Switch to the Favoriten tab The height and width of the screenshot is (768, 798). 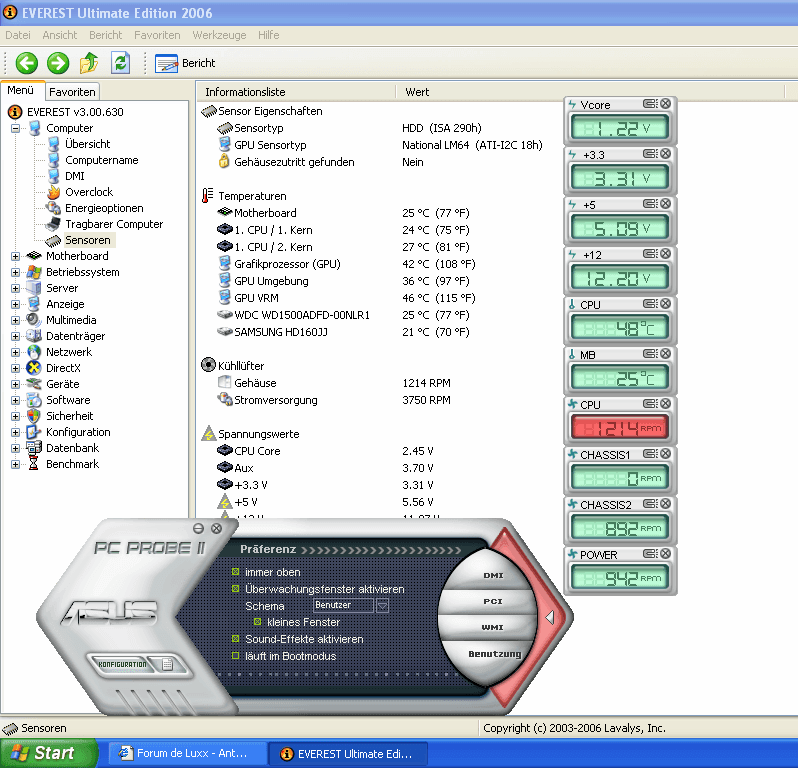[x=72, y=92]
